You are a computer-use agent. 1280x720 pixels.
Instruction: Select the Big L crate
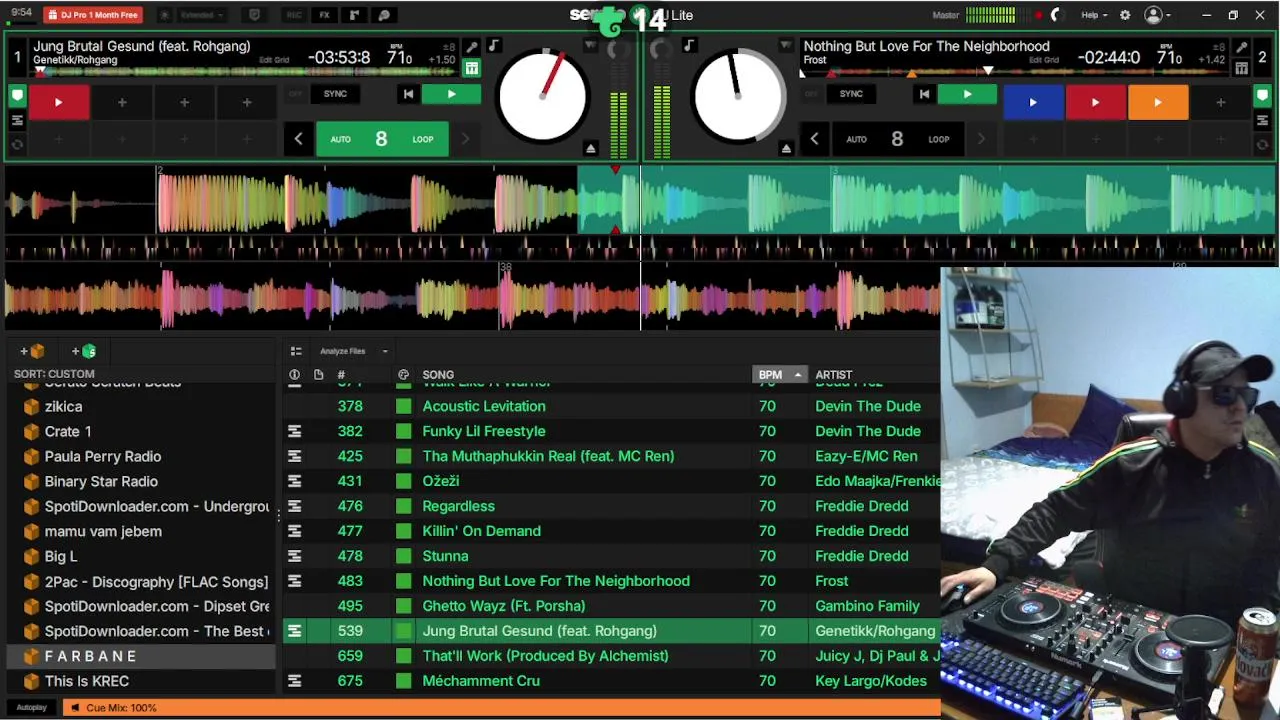pyautogui.click(x=60, y=556)
